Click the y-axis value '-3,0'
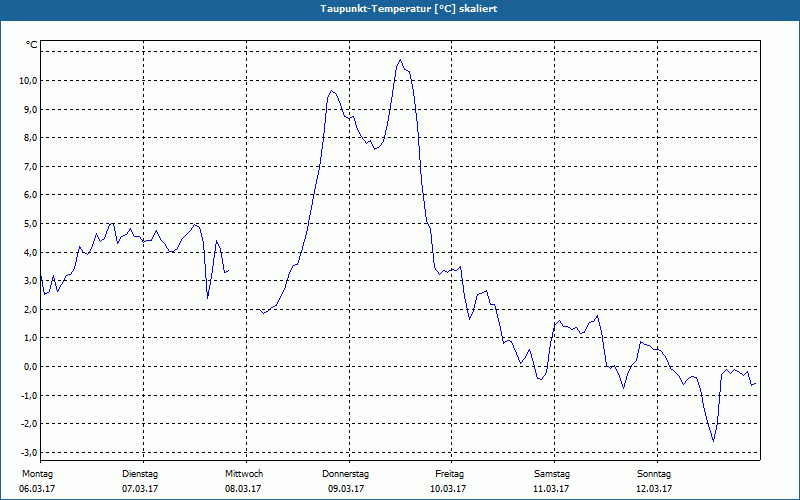The height and width of the screenshot is (500, 800). tap(29, 453)
